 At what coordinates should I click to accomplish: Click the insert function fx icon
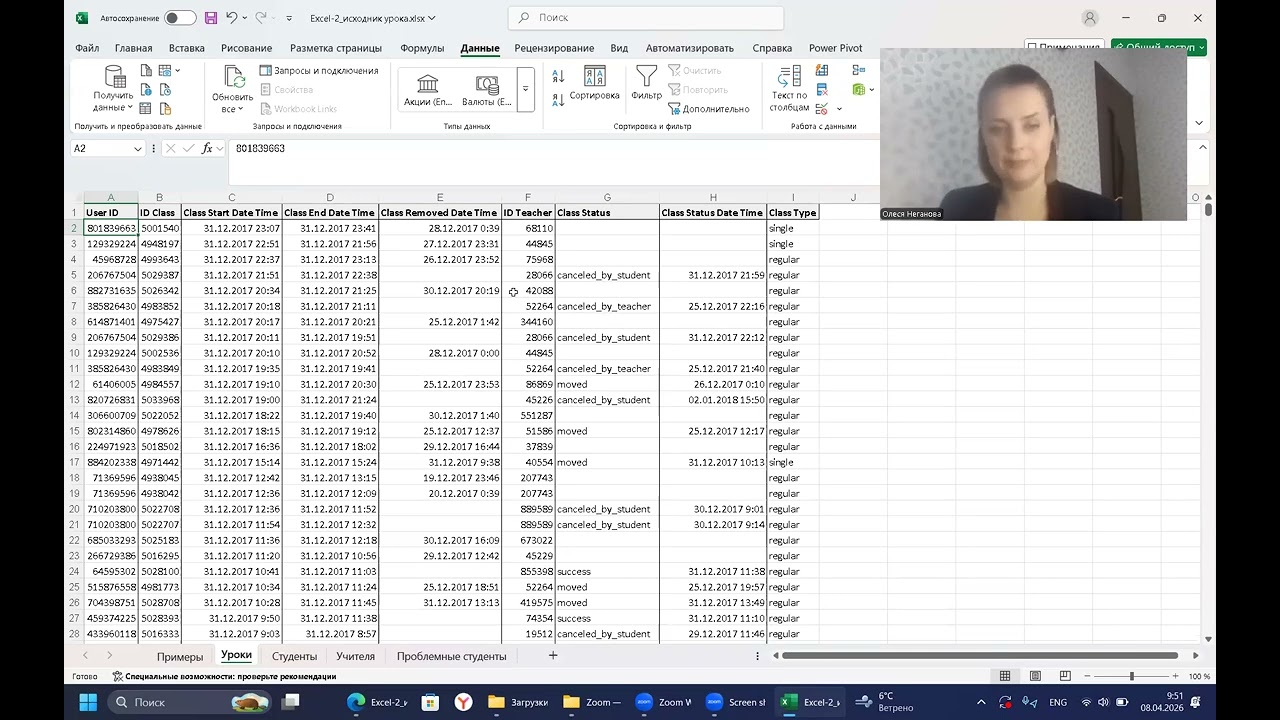click(x=207, y=148)
